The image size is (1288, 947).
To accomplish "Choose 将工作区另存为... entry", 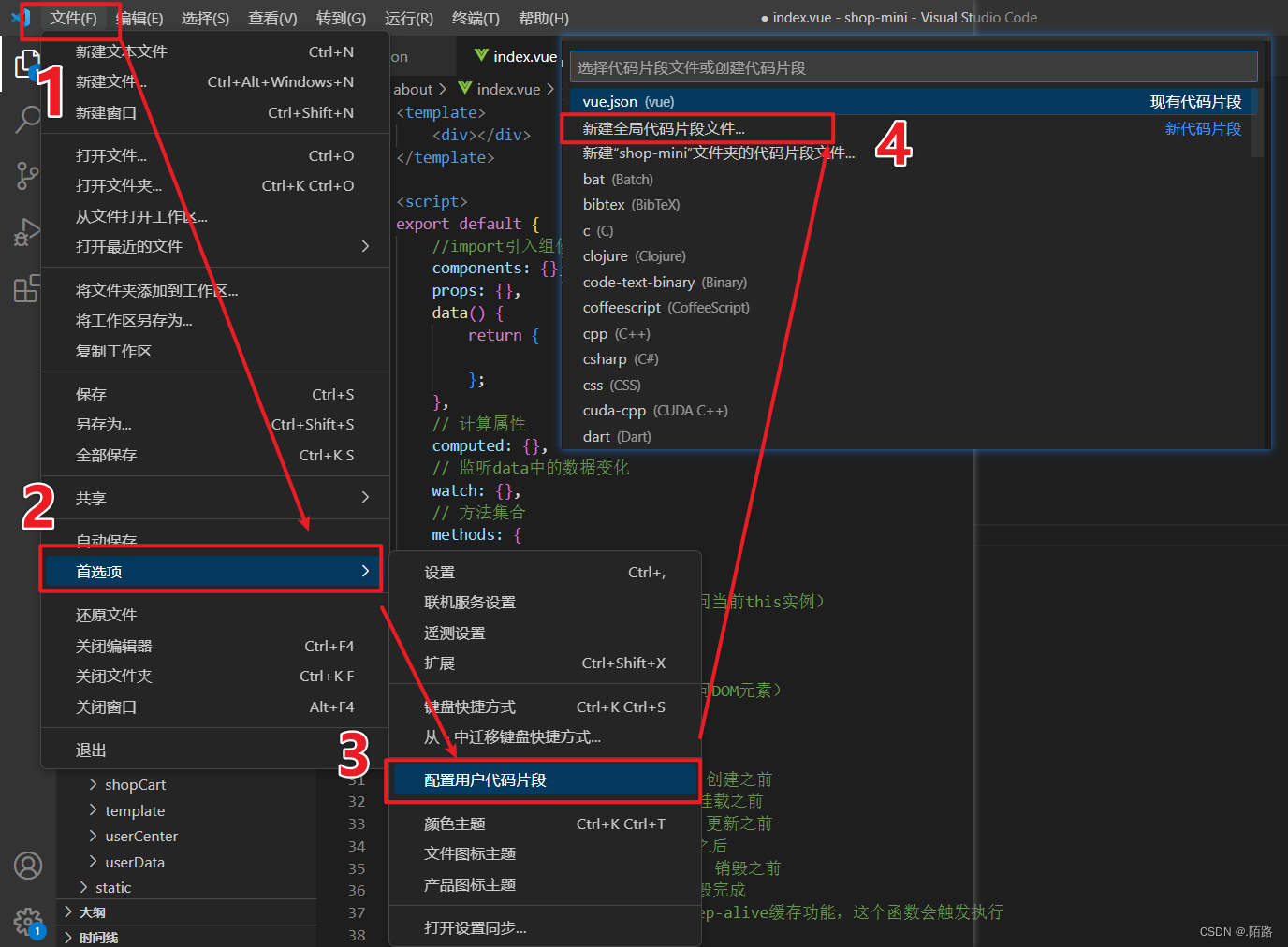I will coord(215,320).
